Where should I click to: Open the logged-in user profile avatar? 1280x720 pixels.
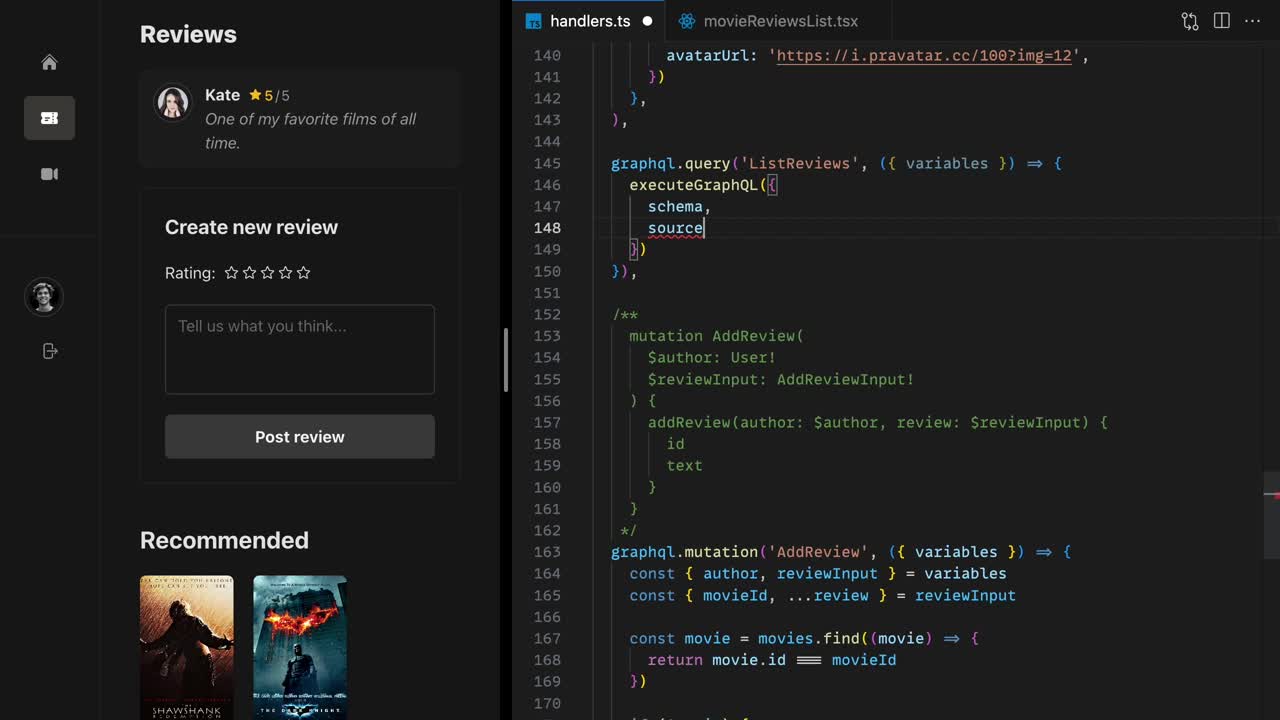(x=44, y=297)
